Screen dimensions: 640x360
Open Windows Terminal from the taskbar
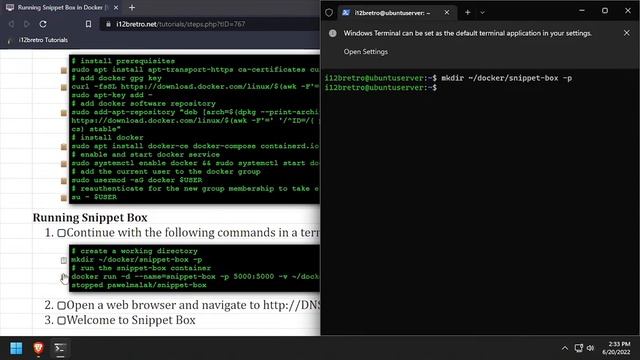pos(60,348)
